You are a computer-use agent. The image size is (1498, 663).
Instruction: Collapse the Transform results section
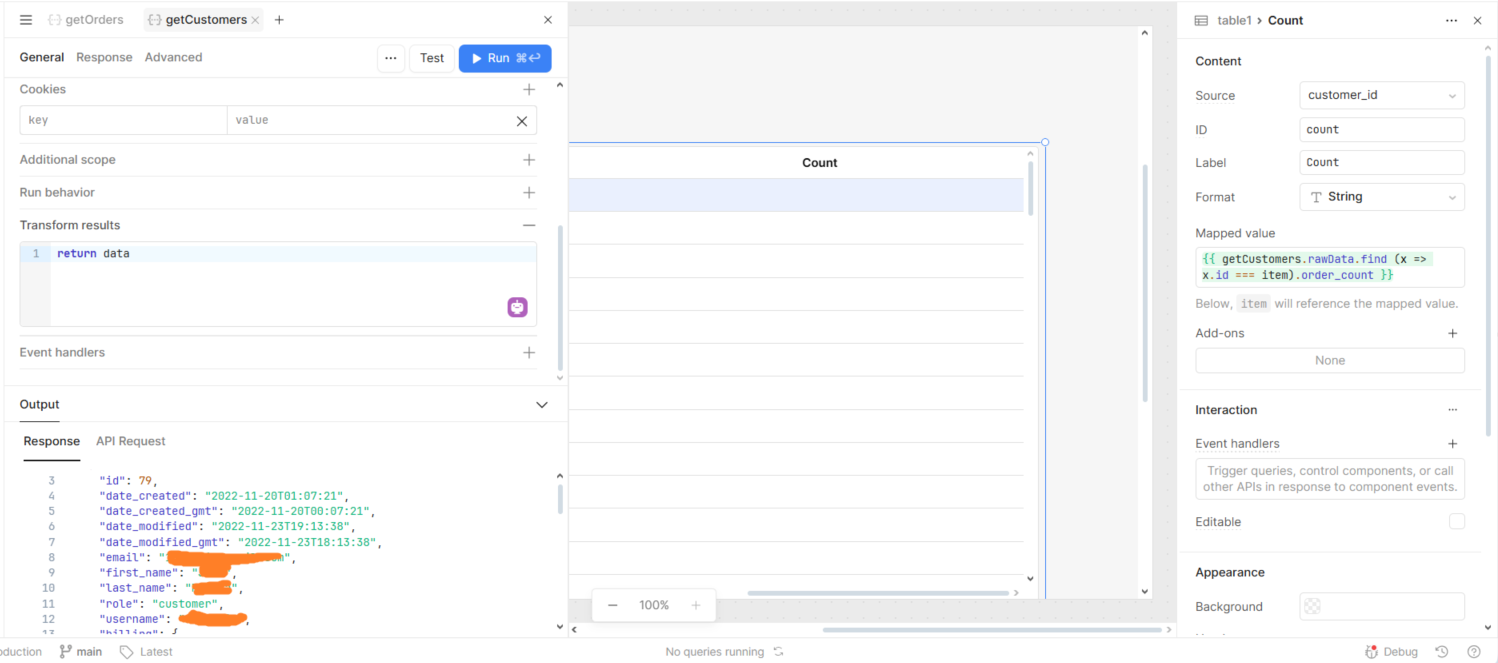(528, 225)
